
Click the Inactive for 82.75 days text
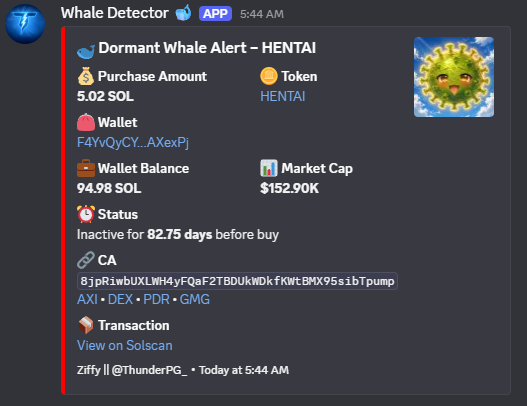pyautogui.click(x=178, y=235)
